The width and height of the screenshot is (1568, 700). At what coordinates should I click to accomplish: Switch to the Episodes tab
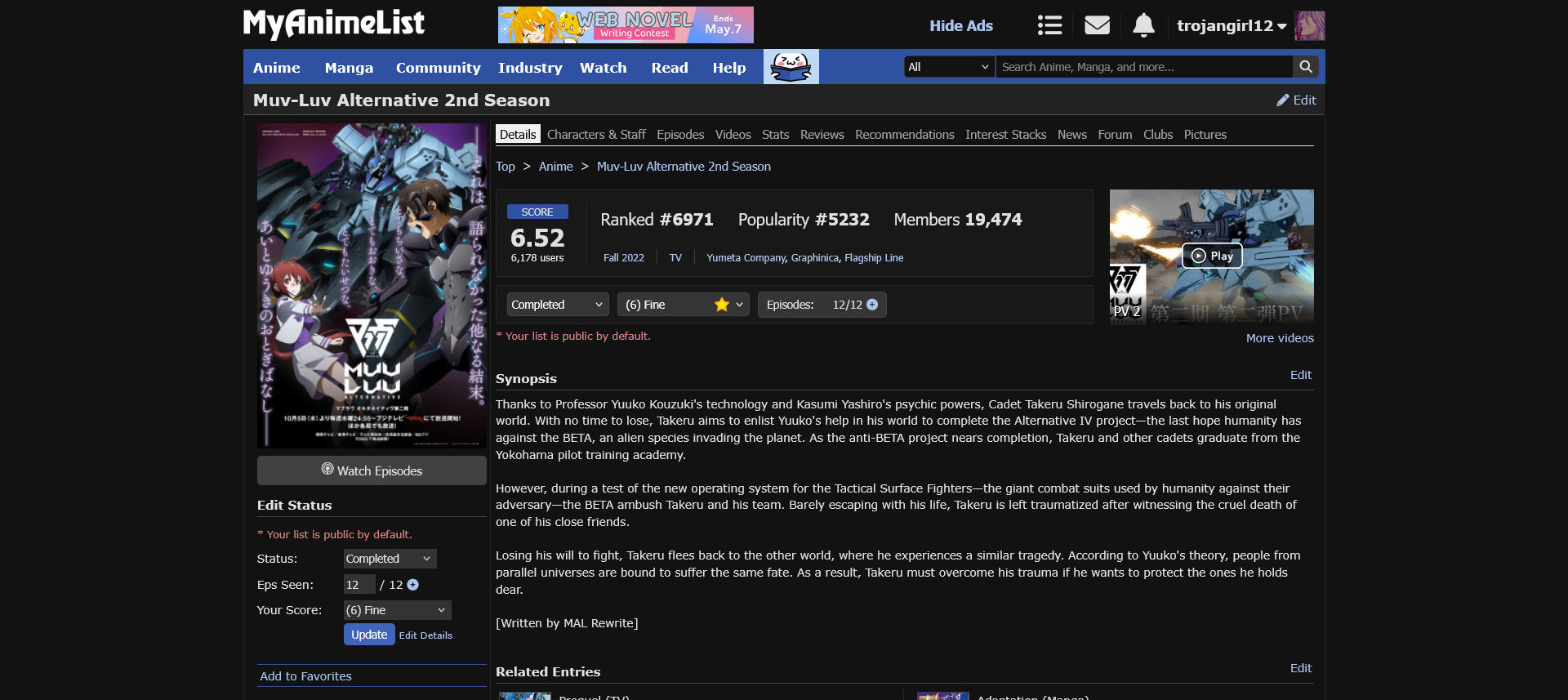[x=680, y=134]
